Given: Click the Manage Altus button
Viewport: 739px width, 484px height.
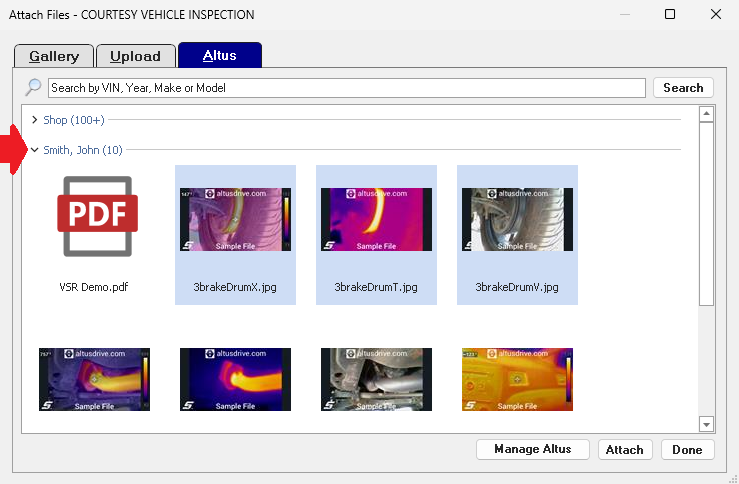Looking at the screenshot, I should [x=532, y=449].
